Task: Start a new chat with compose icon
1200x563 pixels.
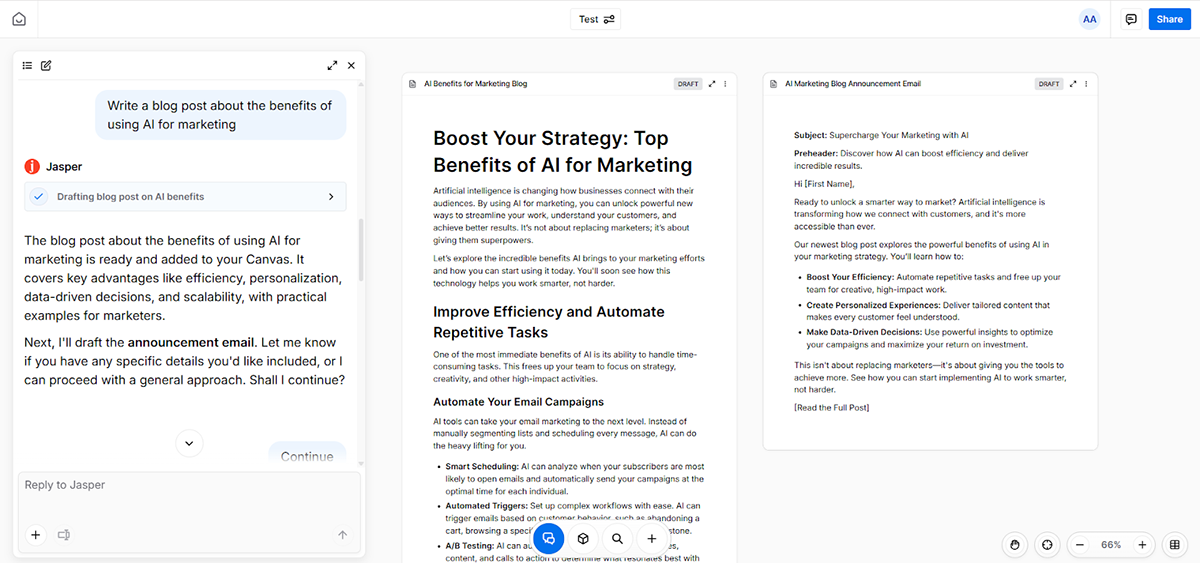Action: point(46,66)
